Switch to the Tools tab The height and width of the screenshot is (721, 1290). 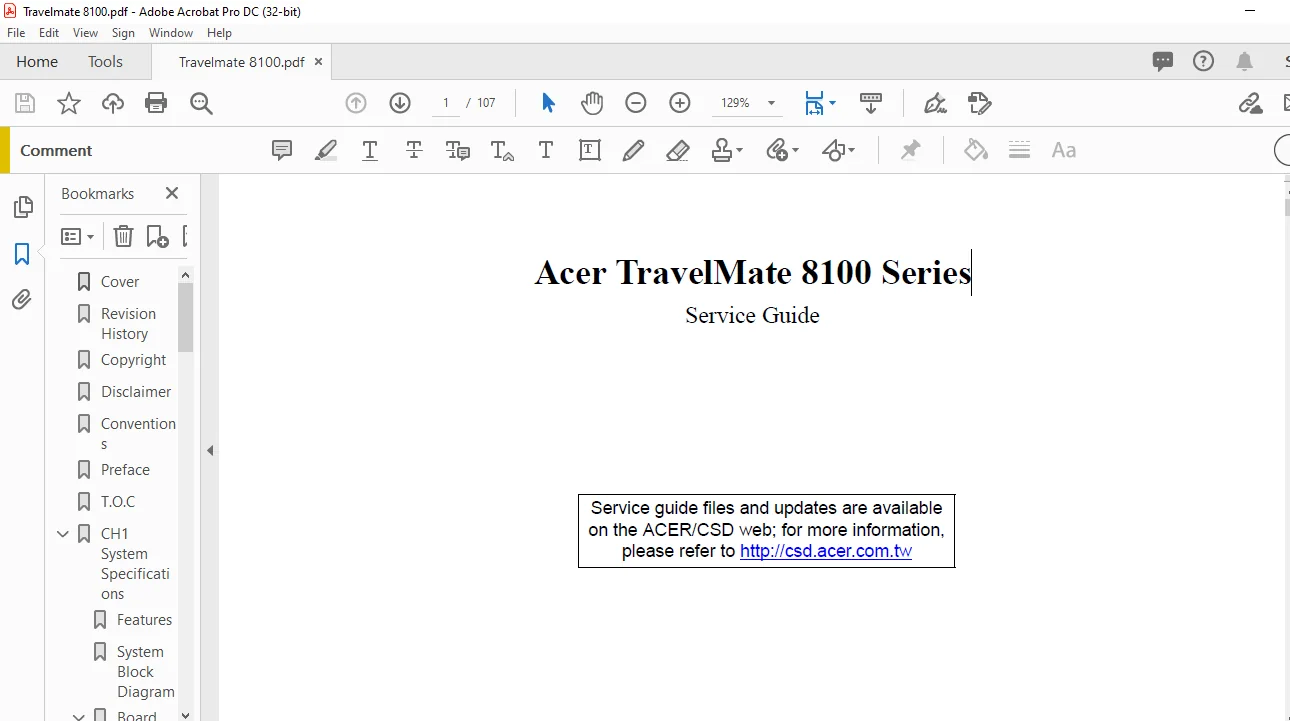pos(105,61)
